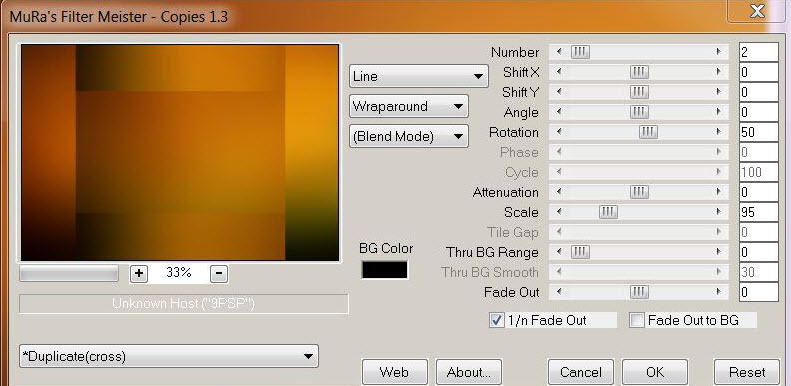Click the Scale value field showing 95

click(x=759, y=212)
